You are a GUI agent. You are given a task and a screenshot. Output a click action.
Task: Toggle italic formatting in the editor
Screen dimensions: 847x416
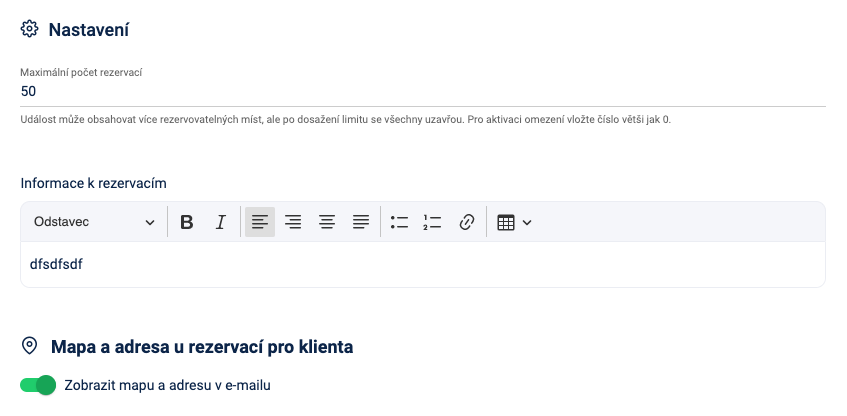(x=221, y=222)
